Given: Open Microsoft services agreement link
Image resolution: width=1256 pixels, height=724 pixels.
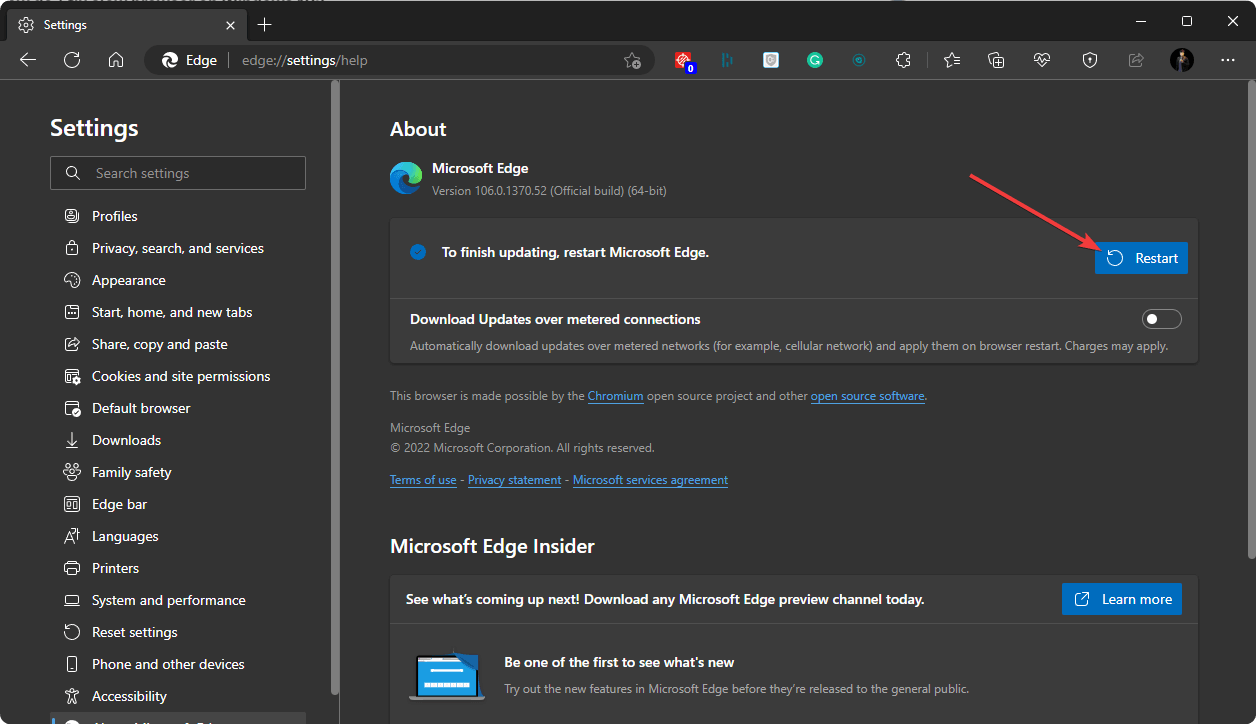Looking at the screenshot, I should coord(650,480).
